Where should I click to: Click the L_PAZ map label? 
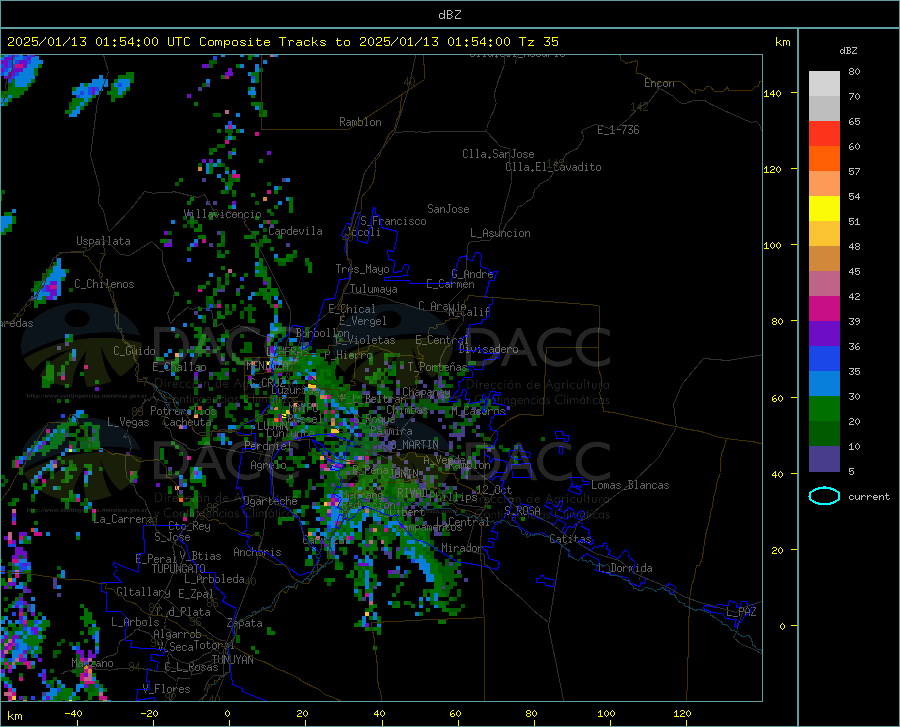[x=741, y=612]
